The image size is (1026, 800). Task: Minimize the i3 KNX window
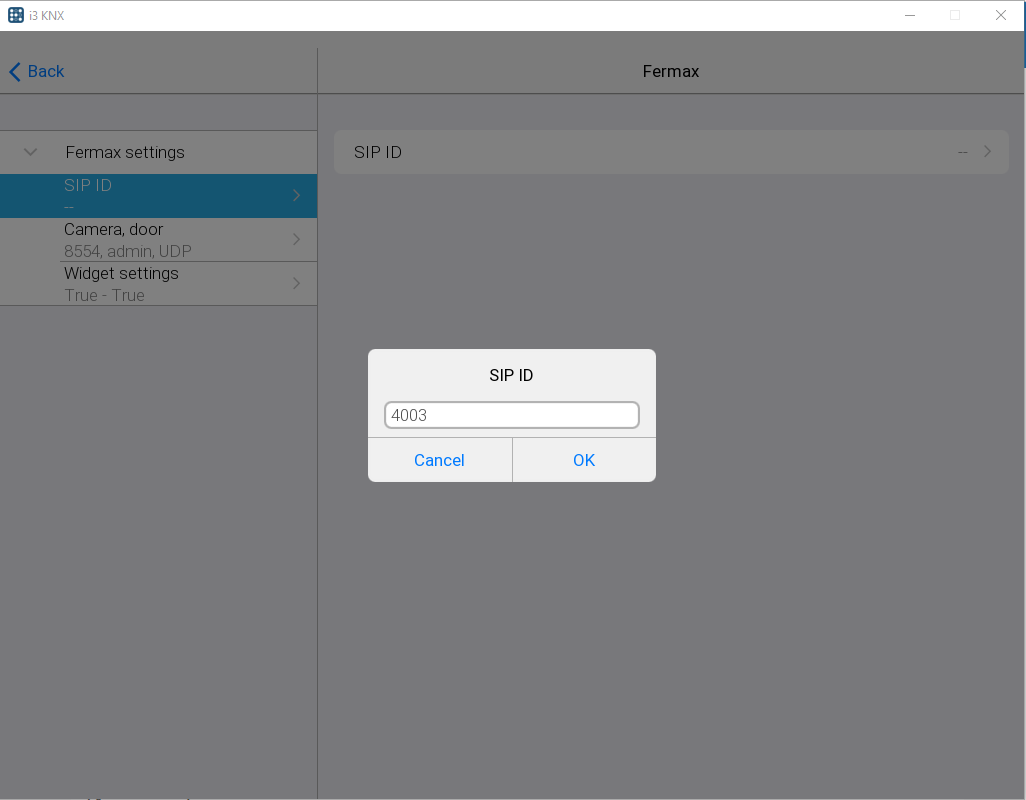[x=910, y=15]
